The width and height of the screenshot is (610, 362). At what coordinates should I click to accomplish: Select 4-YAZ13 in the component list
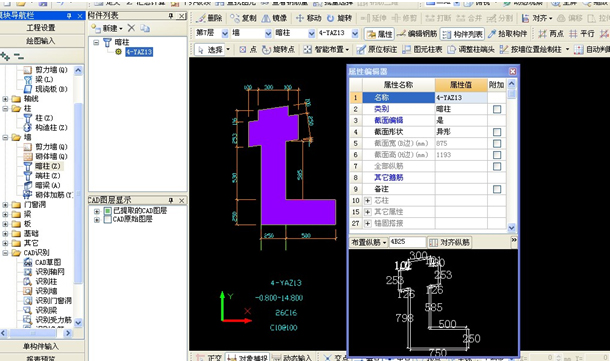pos(139,52)
